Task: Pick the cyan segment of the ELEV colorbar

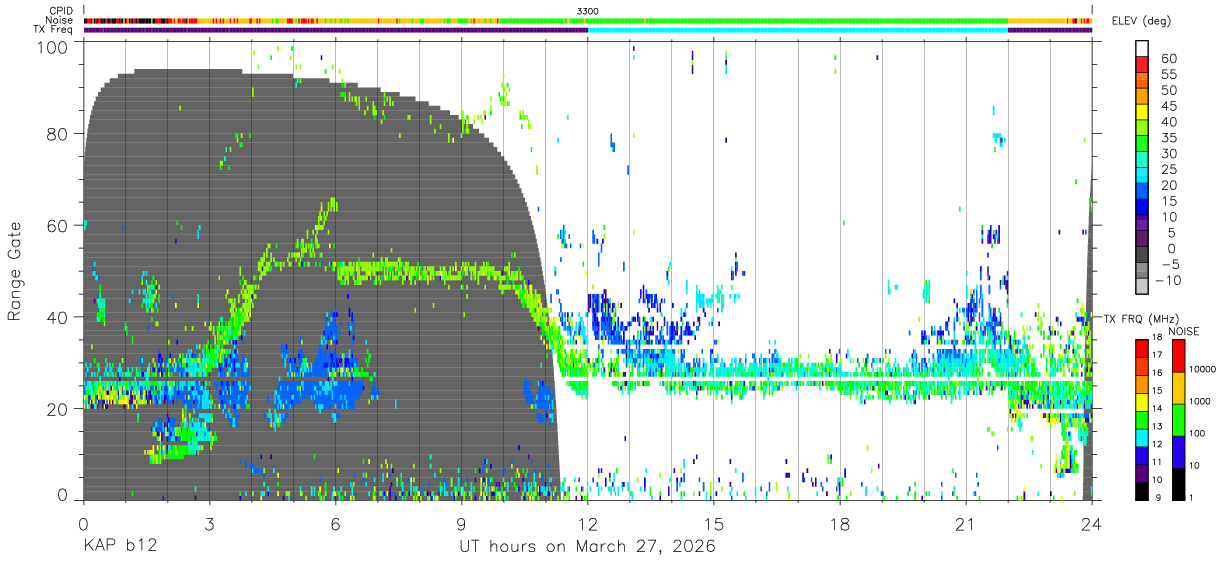Action: 1142,176
